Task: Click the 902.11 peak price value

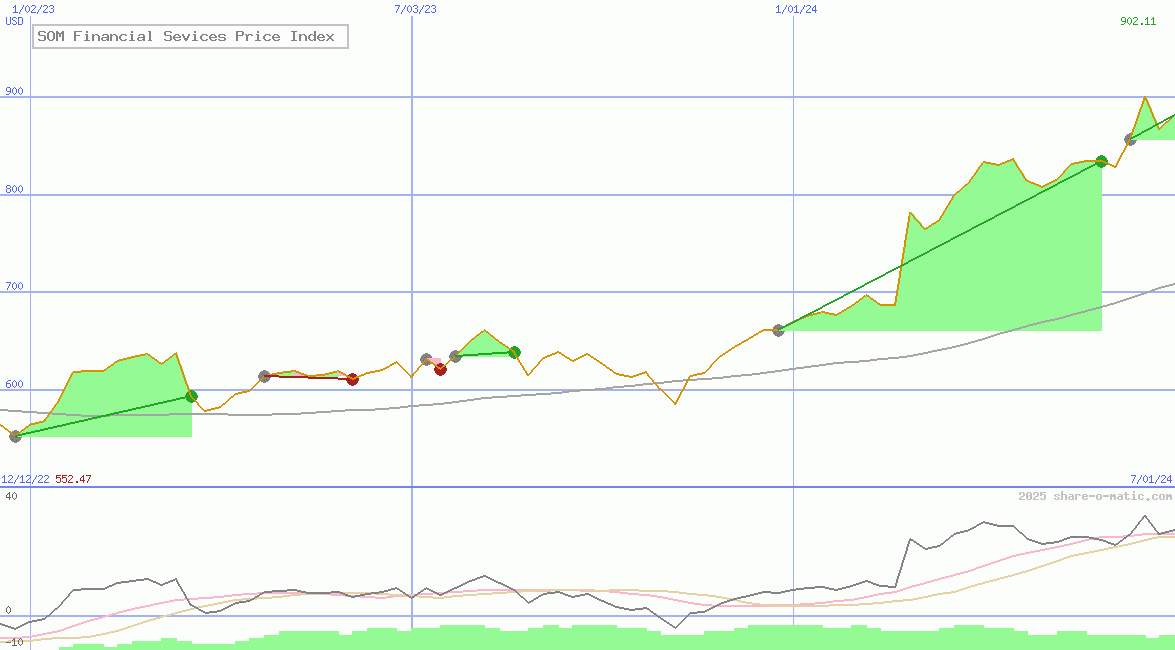Action: click(x=1136, y=19)
